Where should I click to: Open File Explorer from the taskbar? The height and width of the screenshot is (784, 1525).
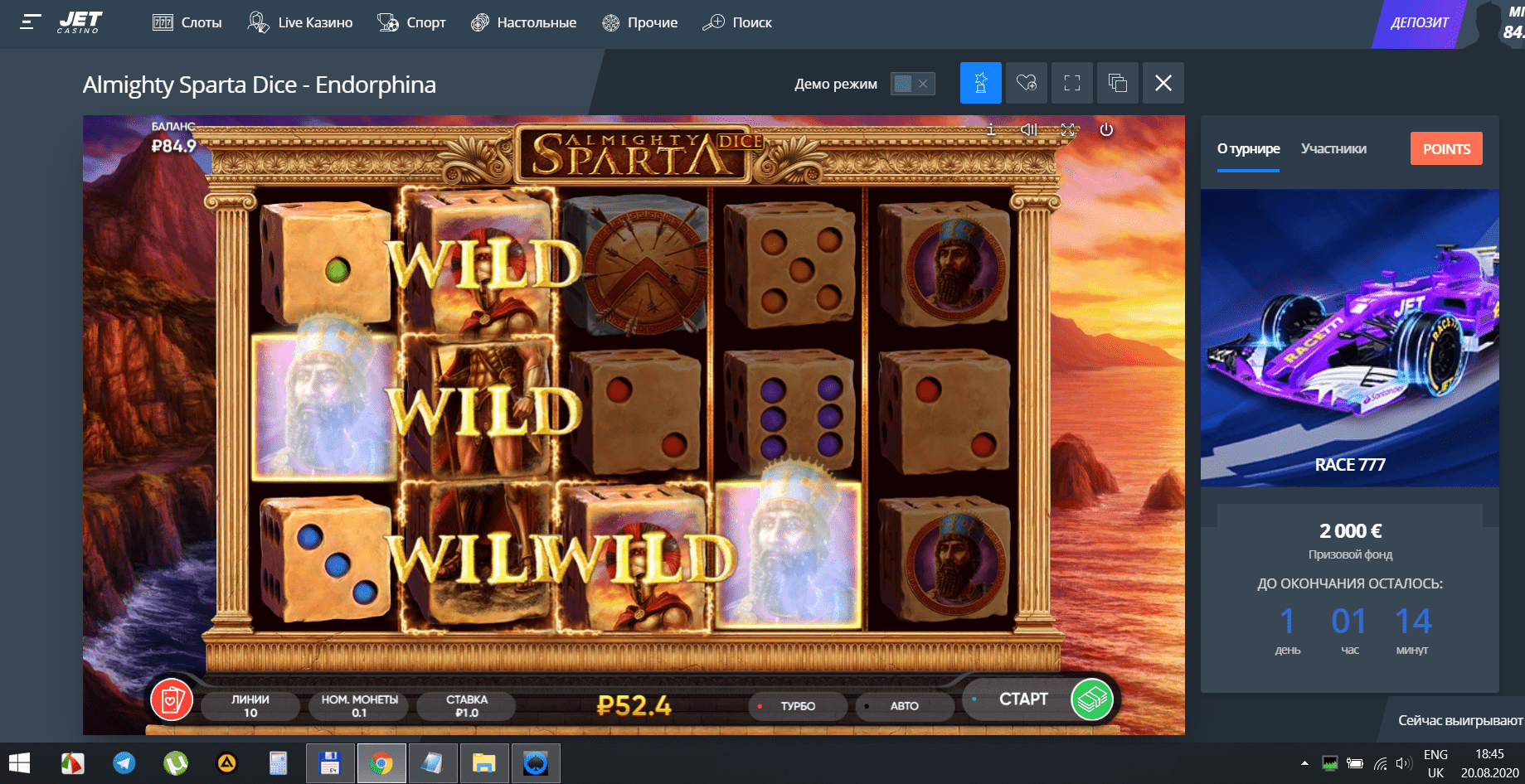pos(484,763)
